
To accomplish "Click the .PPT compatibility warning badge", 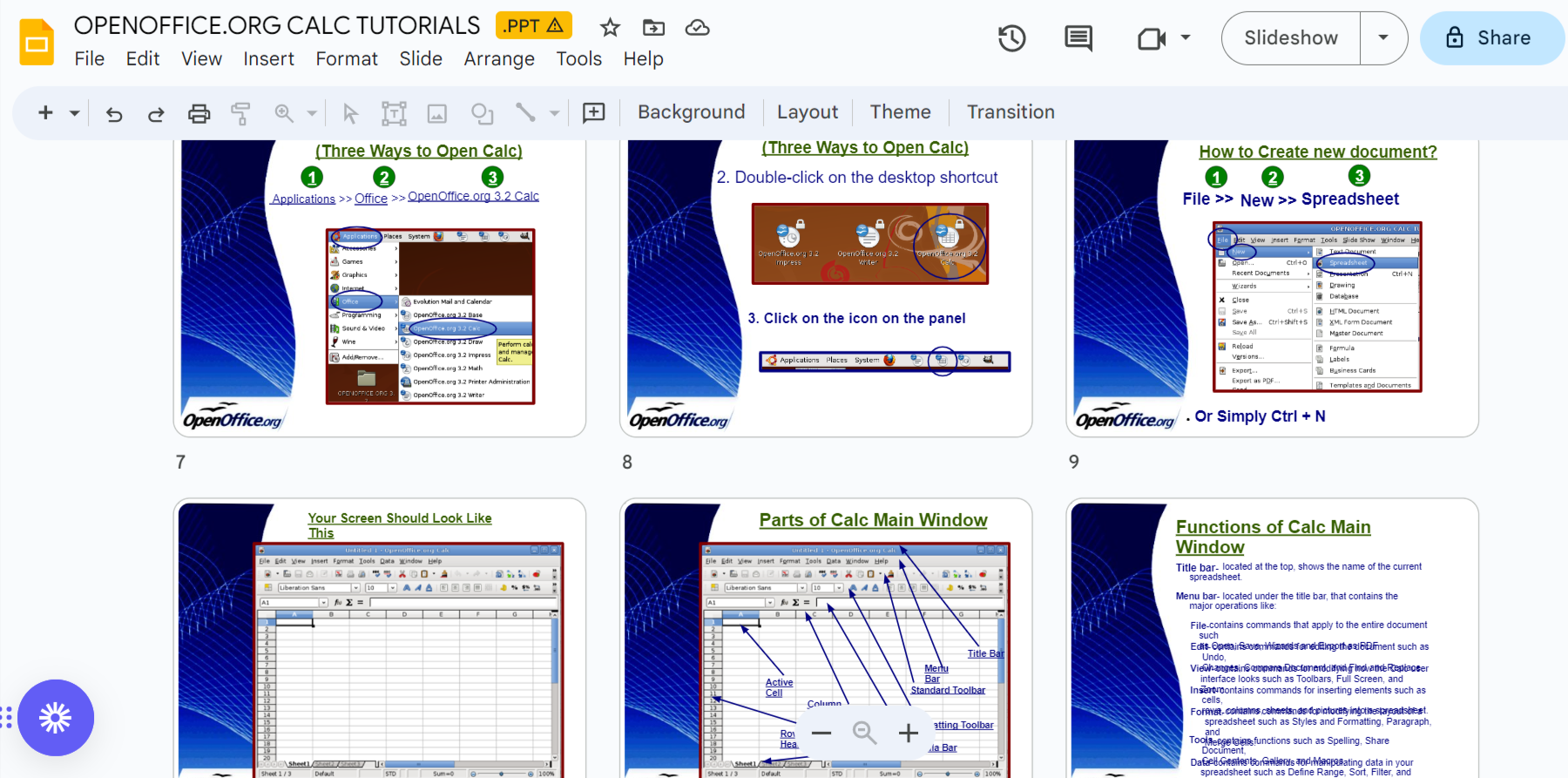I will coord(534,26).
